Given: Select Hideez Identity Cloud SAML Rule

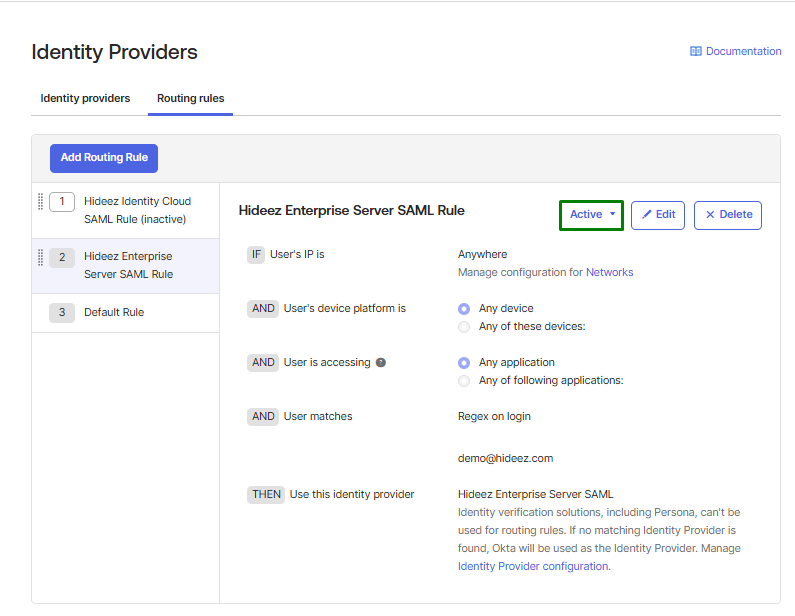Looking at the screenshot, I should tap(136, 210).
